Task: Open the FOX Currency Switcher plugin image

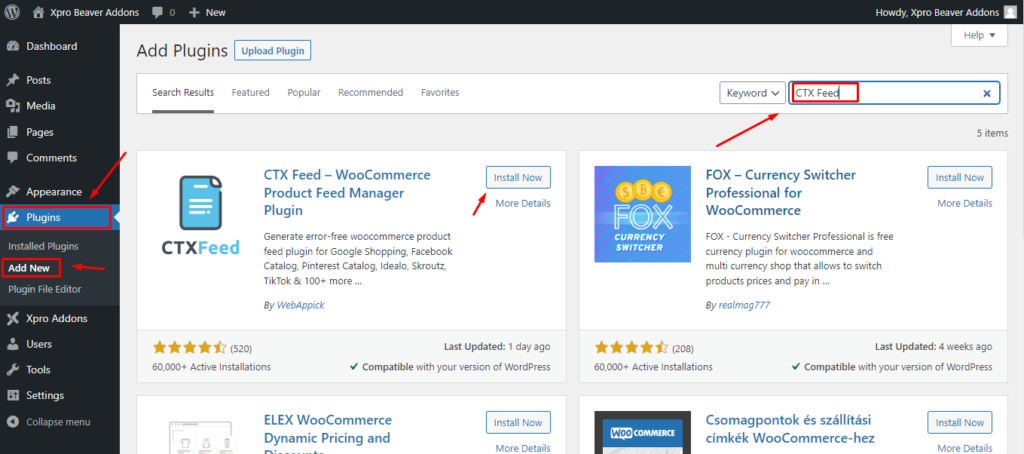Action: tap(642, 214)
